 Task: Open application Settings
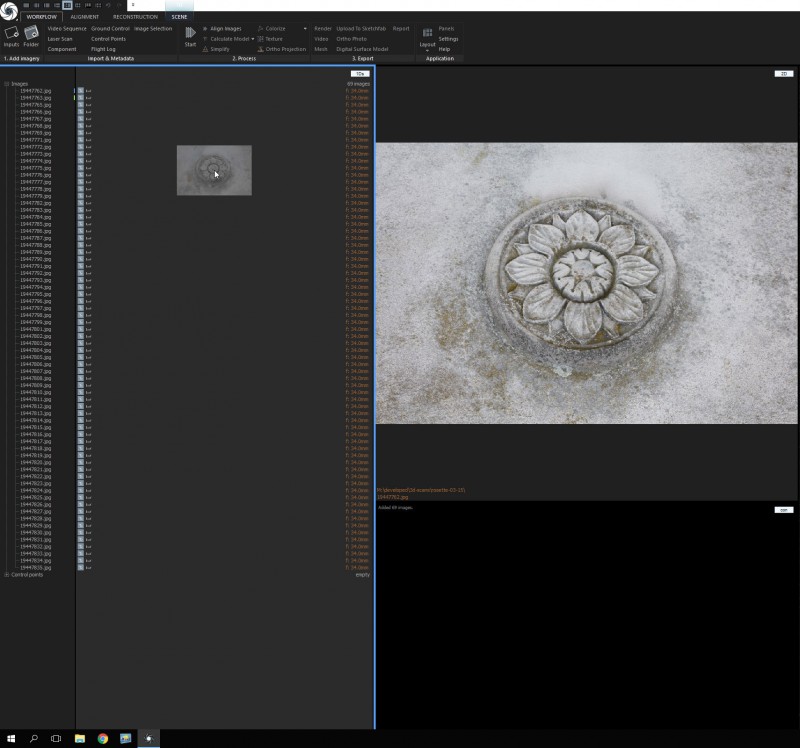[x=448, y=39]
